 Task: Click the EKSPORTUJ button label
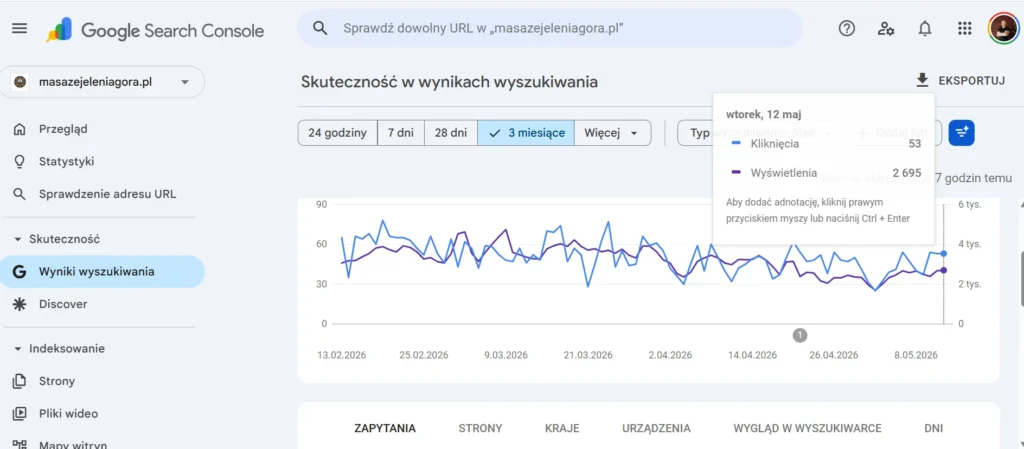point(972,81)
